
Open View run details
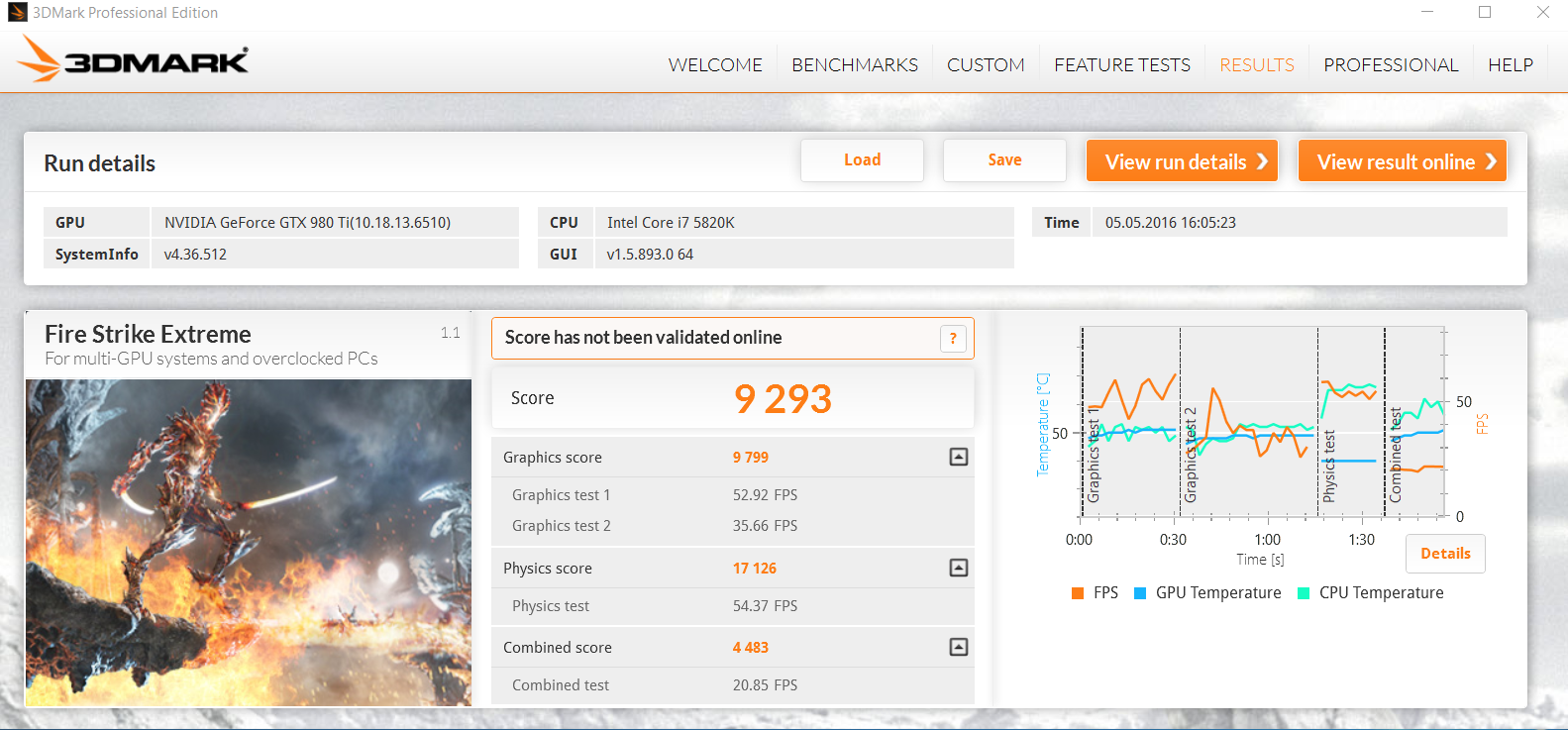[x=1182, y=161]
